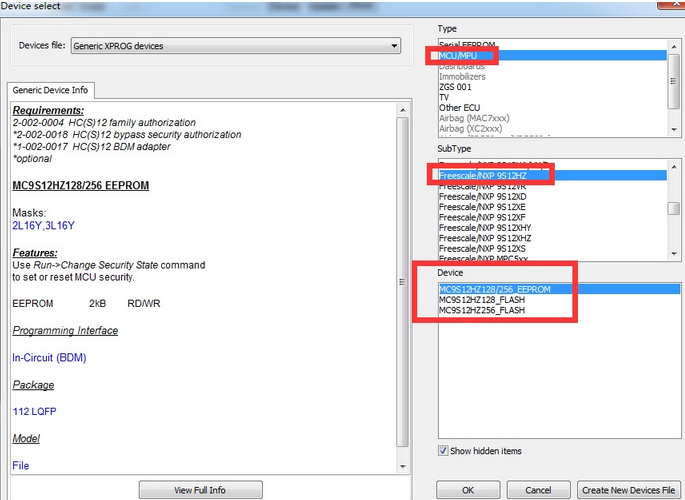The width and height of the screenshot is (685, 500).
Task: Select Freescale/NXP 9S12XE subtype
Action: coord(553,207)
